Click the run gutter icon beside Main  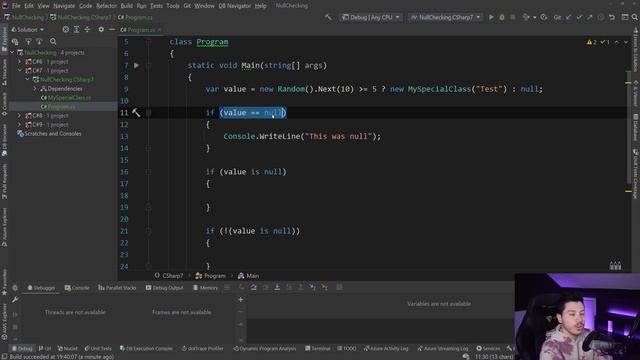click(136, 65)
